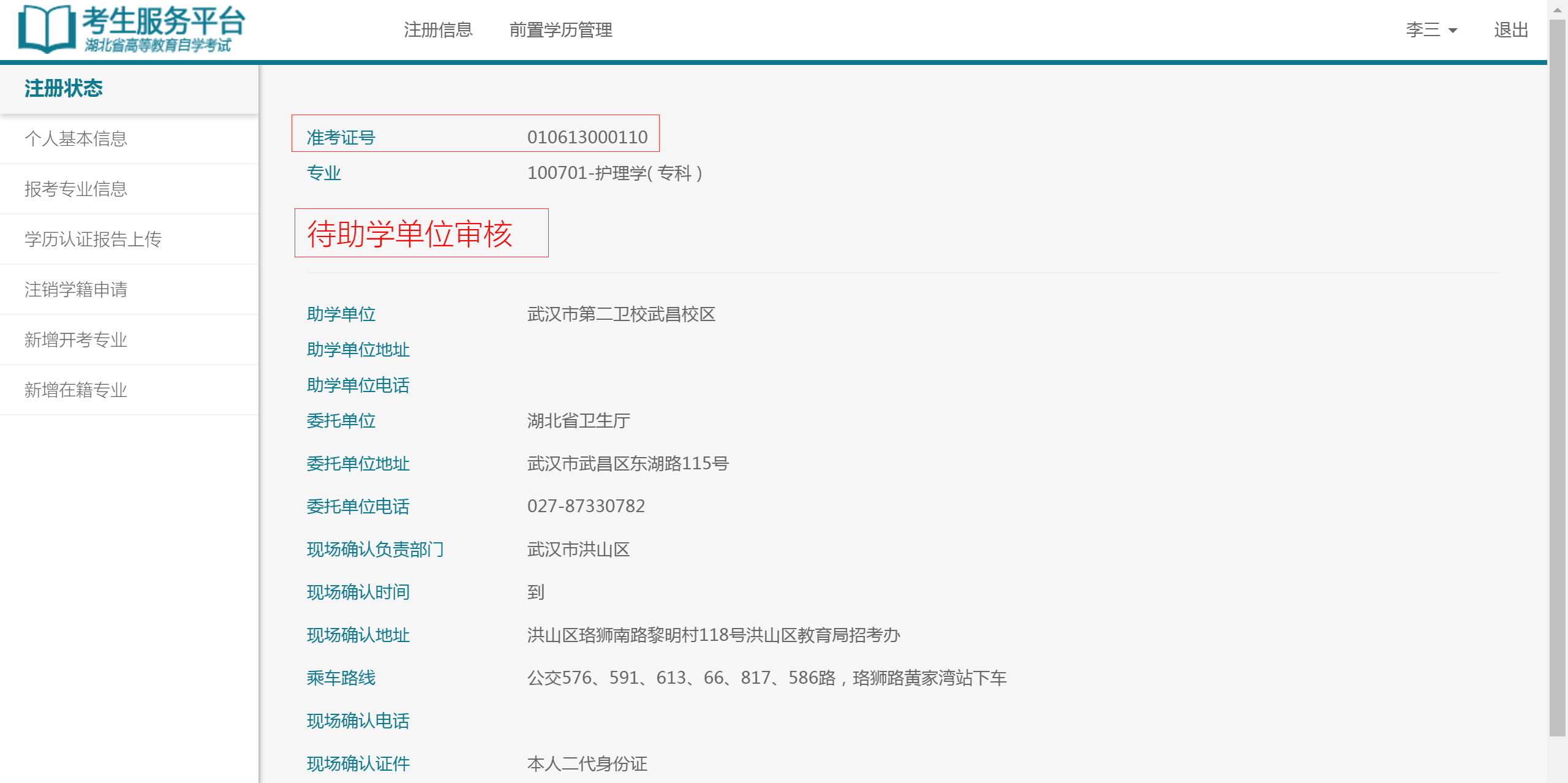
Task: Open 学历认证报告上传 page
Action: (94, 240)
